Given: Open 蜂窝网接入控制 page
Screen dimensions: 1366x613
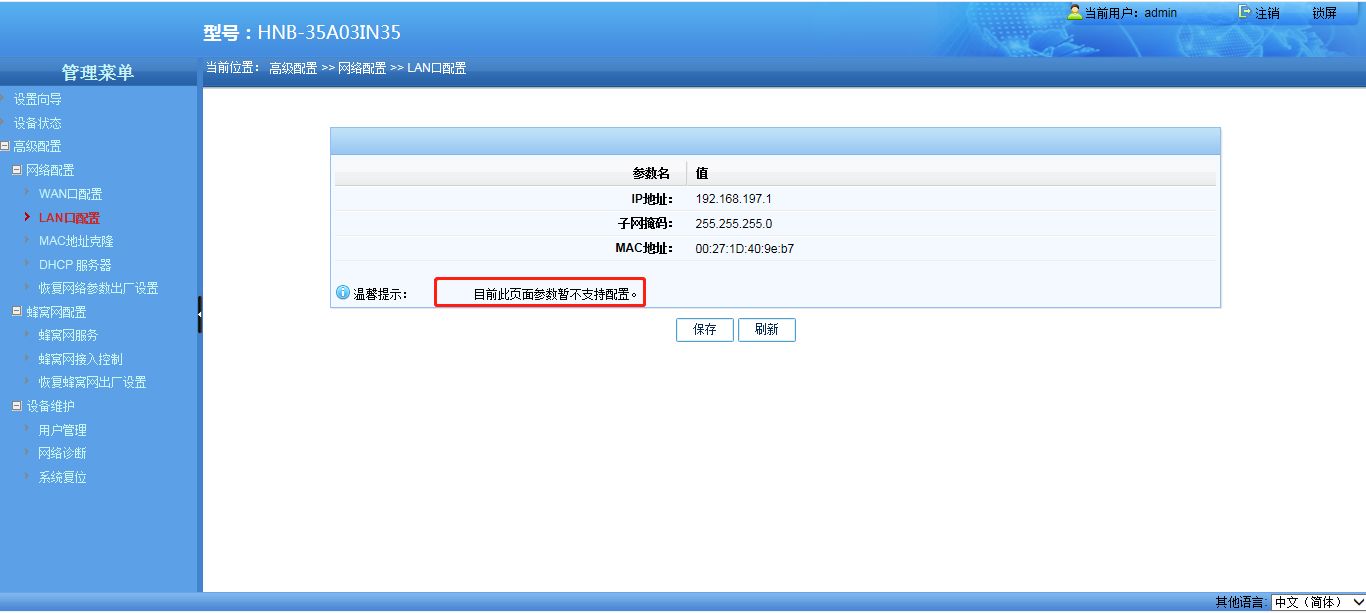Looking at the screenshot, I should tap(80, 359).
